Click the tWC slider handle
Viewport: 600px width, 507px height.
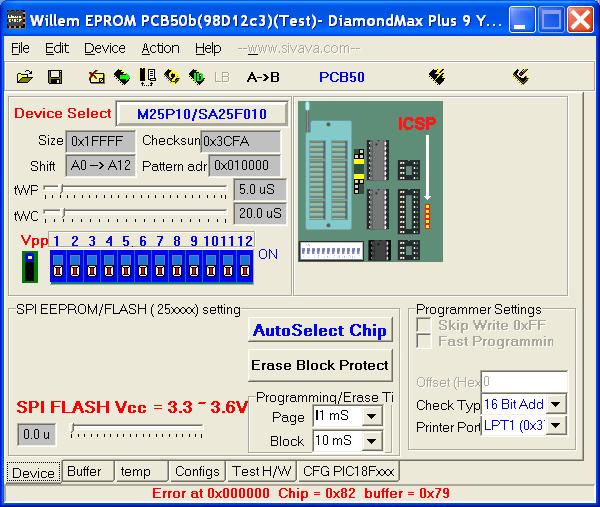pos(64,213)
